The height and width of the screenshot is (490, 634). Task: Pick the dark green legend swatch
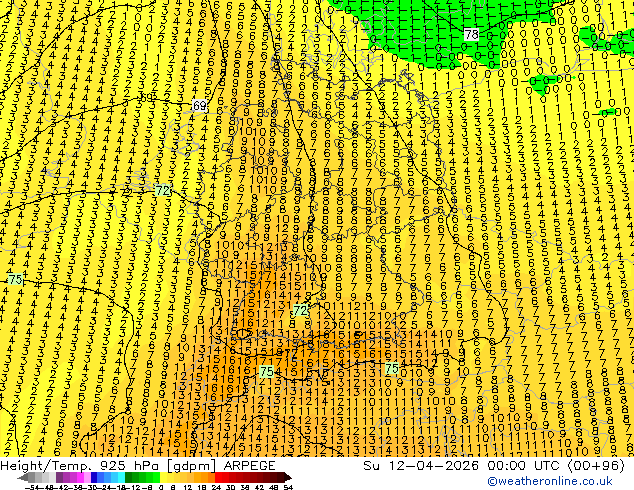(129, 477)
